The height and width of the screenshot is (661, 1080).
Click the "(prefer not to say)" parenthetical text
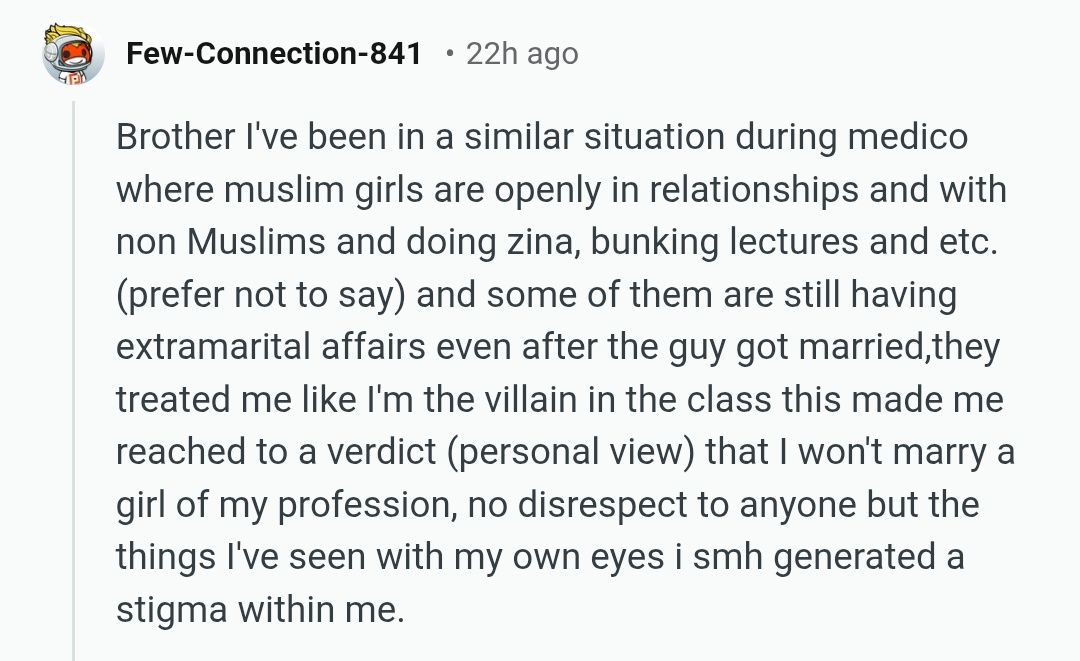click(262, 295)
